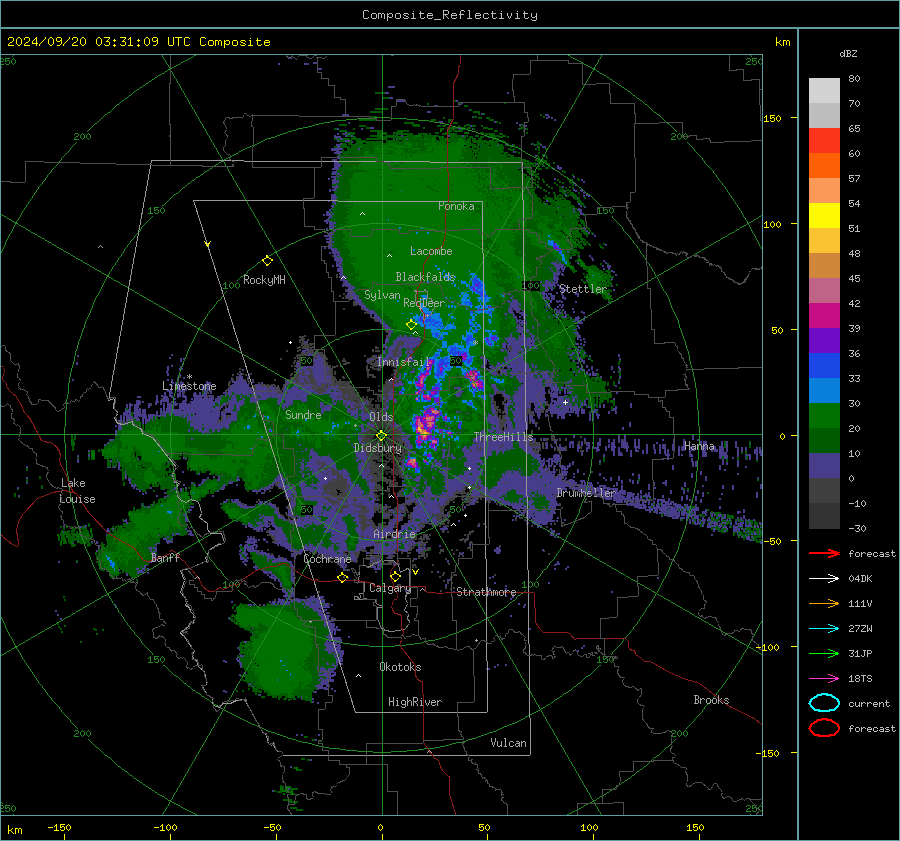Click the RockyMH label
Screen dimensions: 900x841
click(x=264, y=280)
